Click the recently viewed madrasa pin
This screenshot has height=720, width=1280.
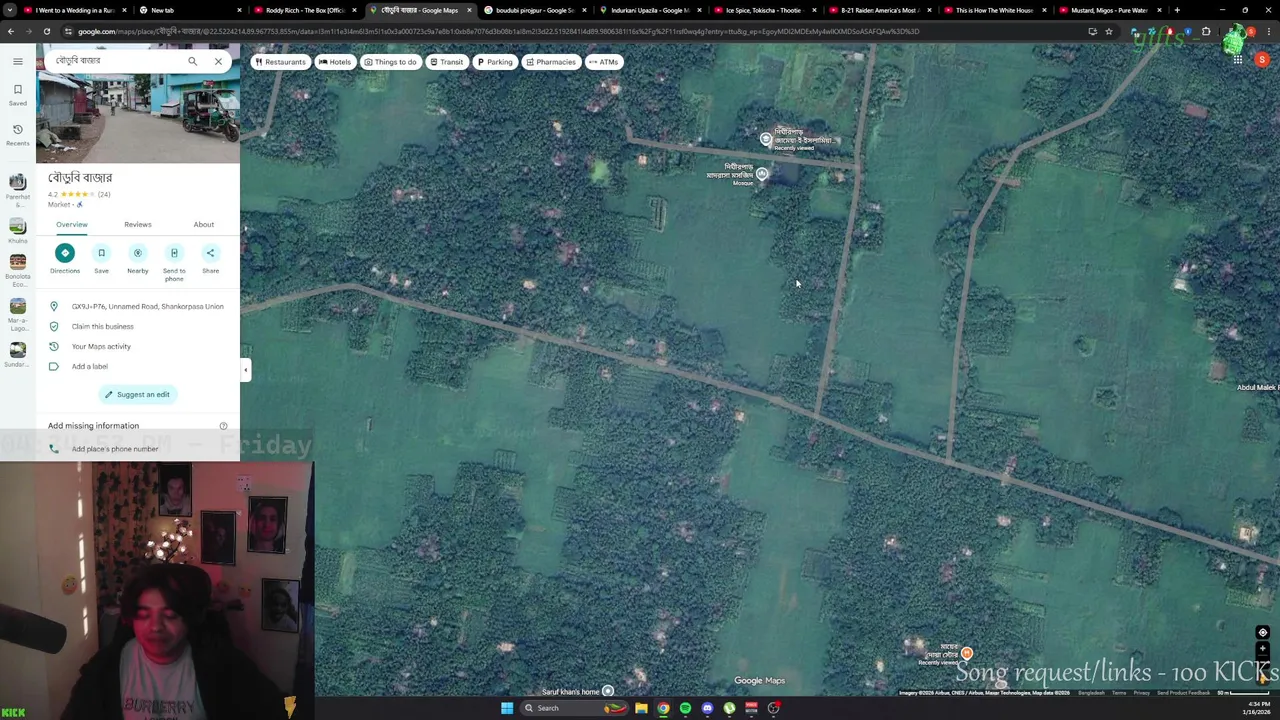pos(766,139)
